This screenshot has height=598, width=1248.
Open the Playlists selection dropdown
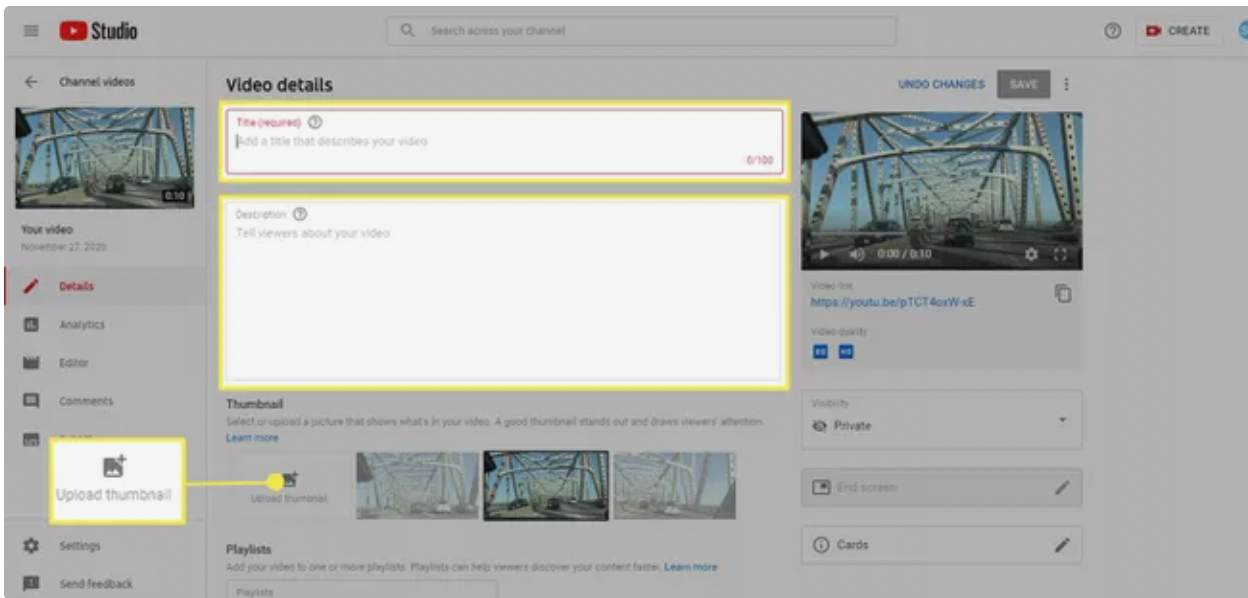(x=360, y=590)
